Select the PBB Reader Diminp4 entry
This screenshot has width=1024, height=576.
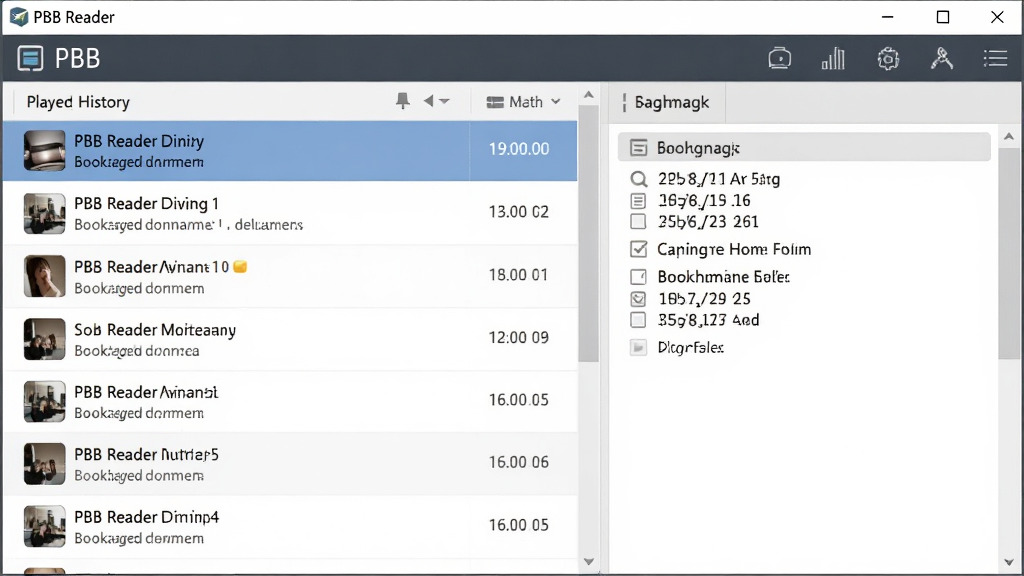point(290,527)
